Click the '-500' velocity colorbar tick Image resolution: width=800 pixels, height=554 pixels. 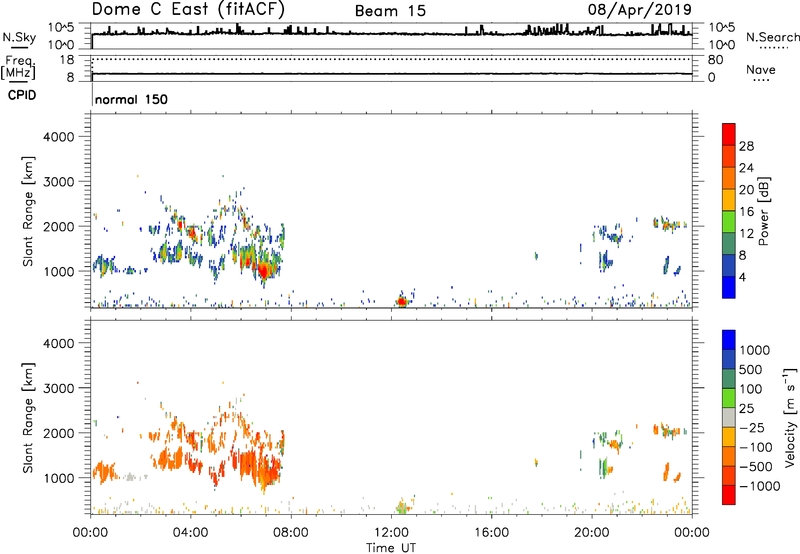755,467
